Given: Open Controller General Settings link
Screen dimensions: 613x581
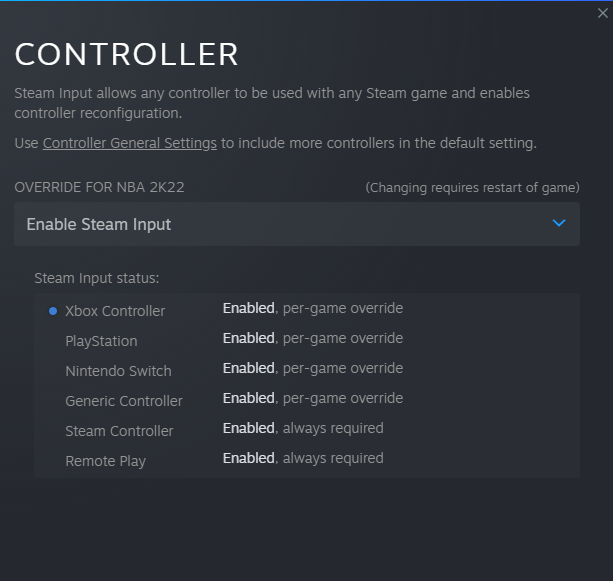Looking at the screenshot, I should click(129, 143).
